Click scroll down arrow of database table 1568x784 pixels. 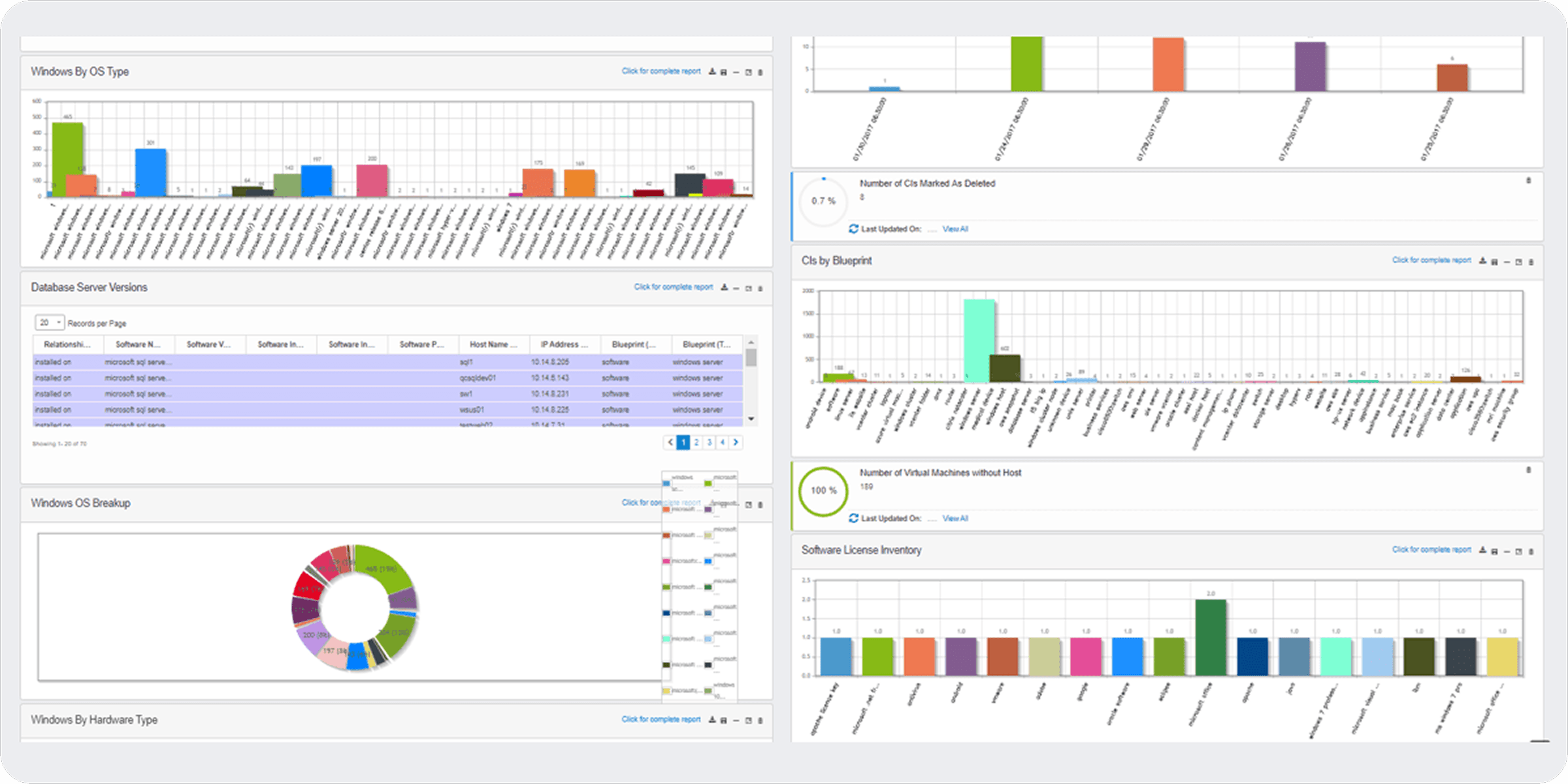coord(751,419)
